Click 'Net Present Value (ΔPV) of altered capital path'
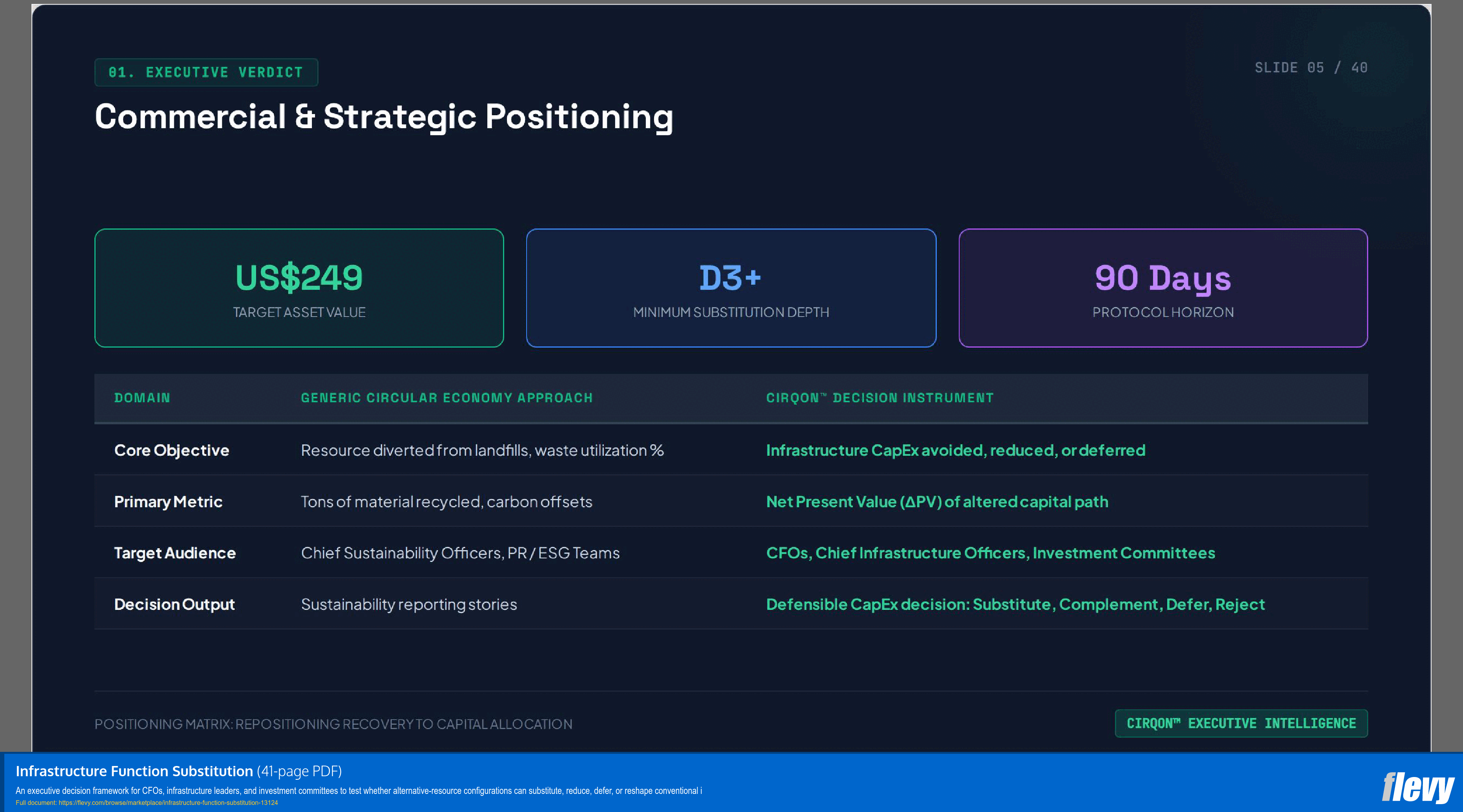Screen dimensions: 1463x812 coord(937,501)
